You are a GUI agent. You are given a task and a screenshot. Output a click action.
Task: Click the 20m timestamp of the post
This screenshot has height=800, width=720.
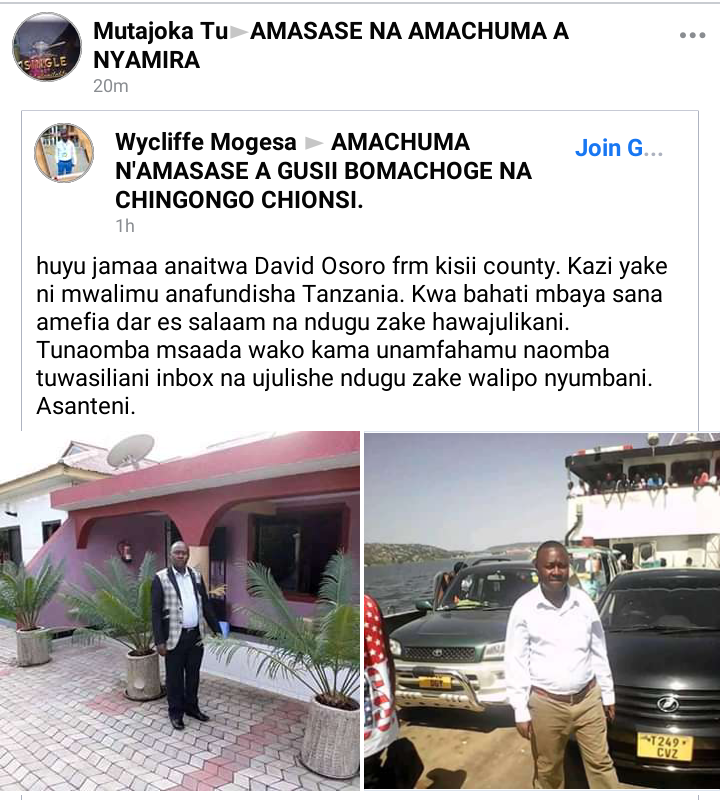pyautogui.click(x=111, y=86)
